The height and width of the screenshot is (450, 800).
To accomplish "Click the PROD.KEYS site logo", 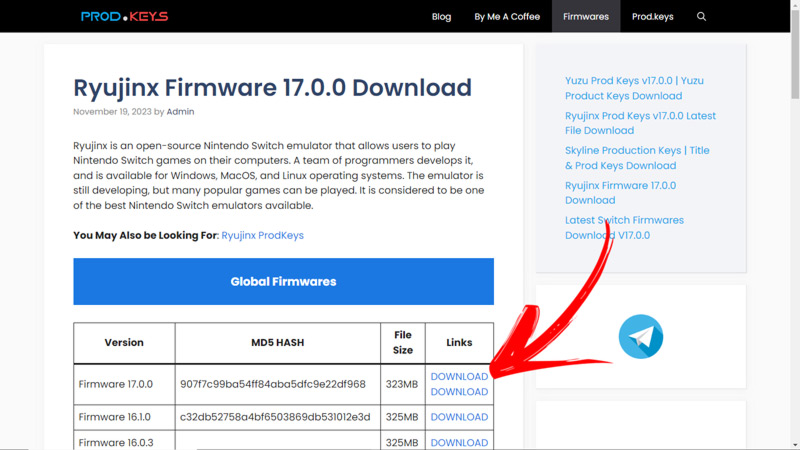I will 124,16.
